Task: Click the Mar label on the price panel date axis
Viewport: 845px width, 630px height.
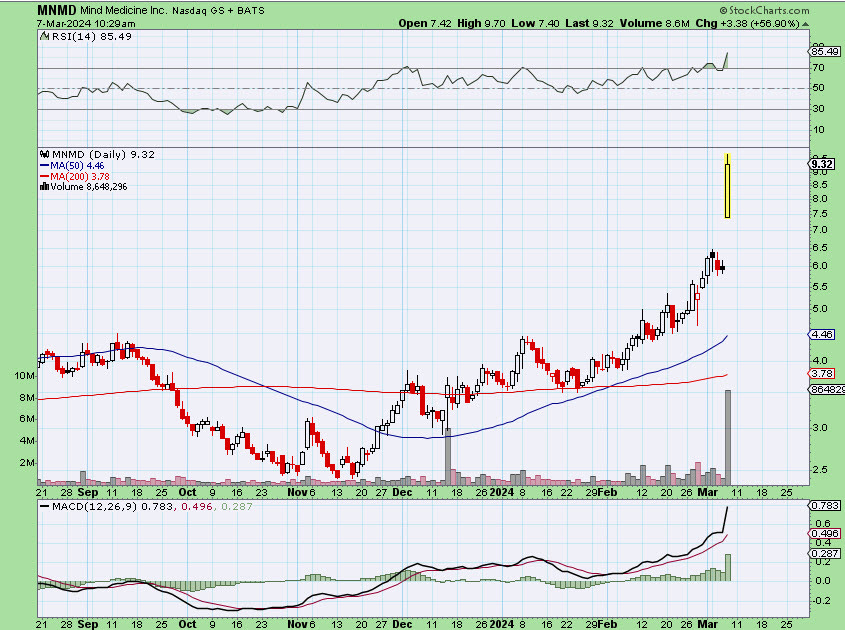Action: (708, 493)
